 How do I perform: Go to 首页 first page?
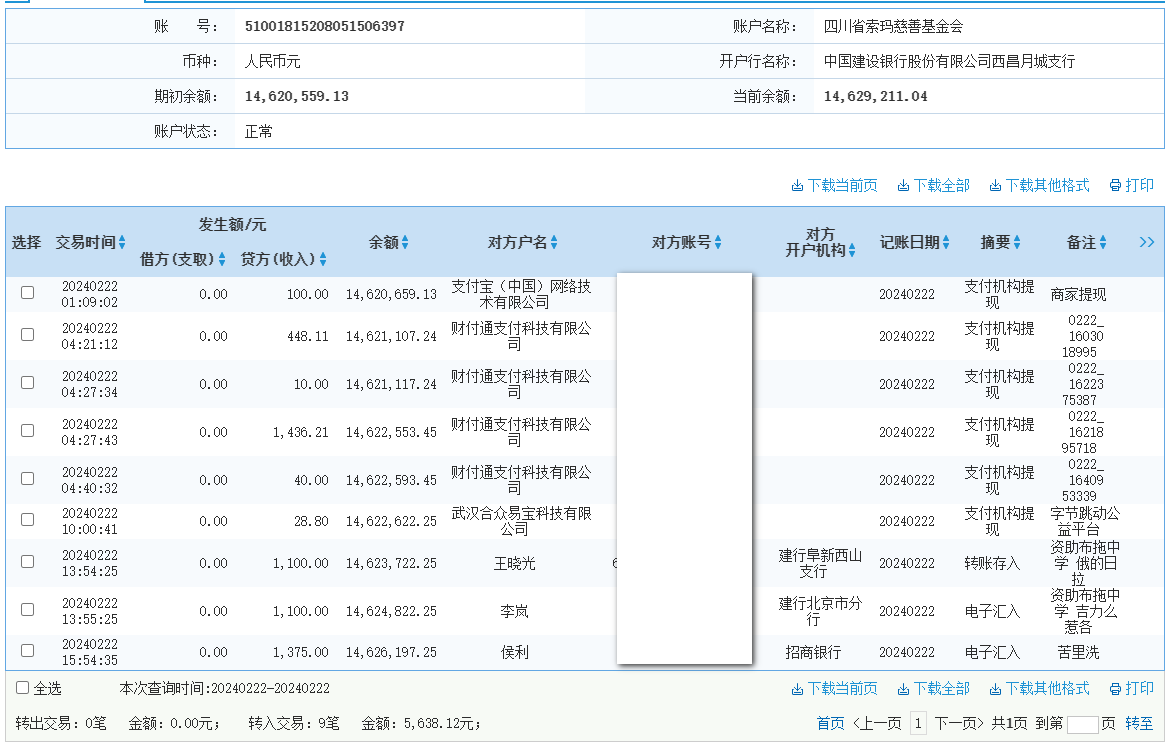830,723
